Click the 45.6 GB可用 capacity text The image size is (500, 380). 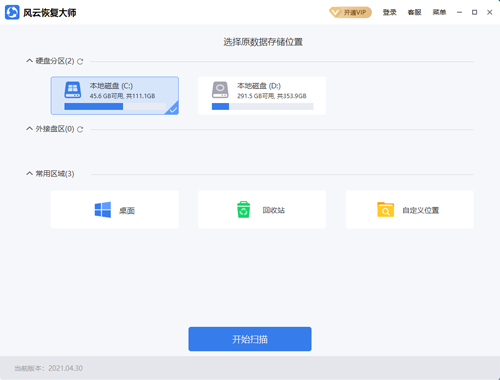tap(122, 96)
